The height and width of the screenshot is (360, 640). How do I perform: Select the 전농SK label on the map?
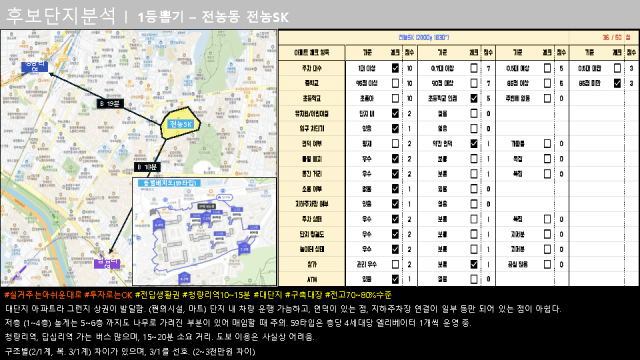[x=181, y=124]
